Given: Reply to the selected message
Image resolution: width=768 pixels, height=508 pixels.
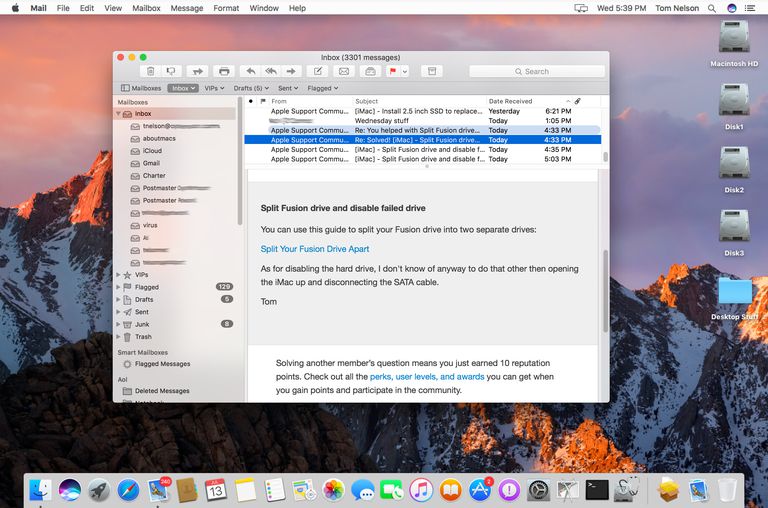Looking at the screenshot, I should pyautogui.click(x=250, y=71).
